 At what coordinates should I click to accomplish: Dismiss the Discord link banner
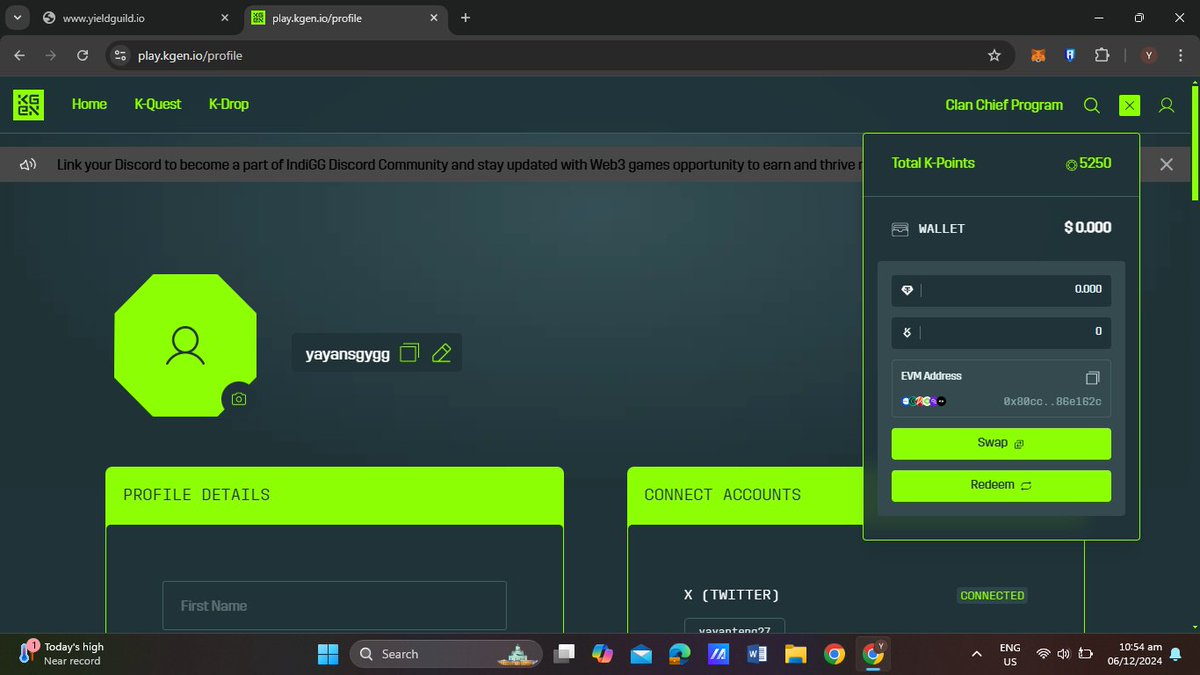click(1166, 164)
